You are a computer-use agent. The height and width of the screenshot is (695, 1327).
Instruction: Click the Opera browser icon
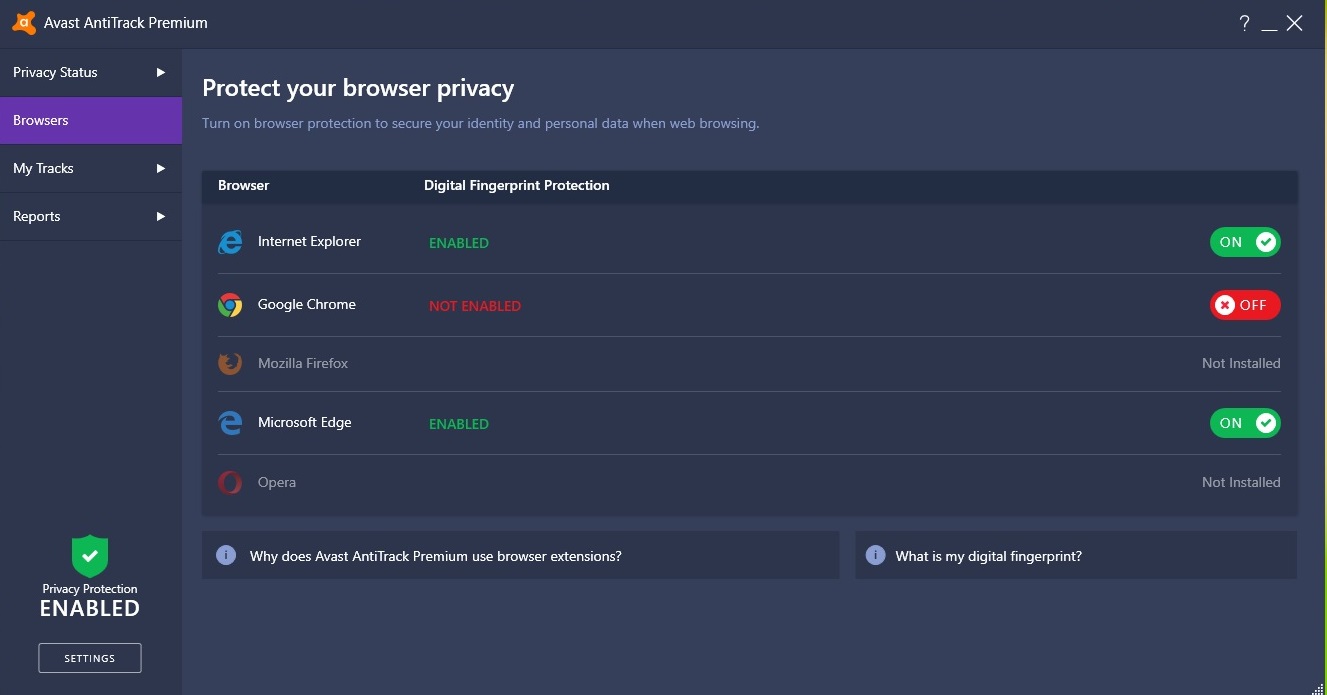(x=230, y=483)
